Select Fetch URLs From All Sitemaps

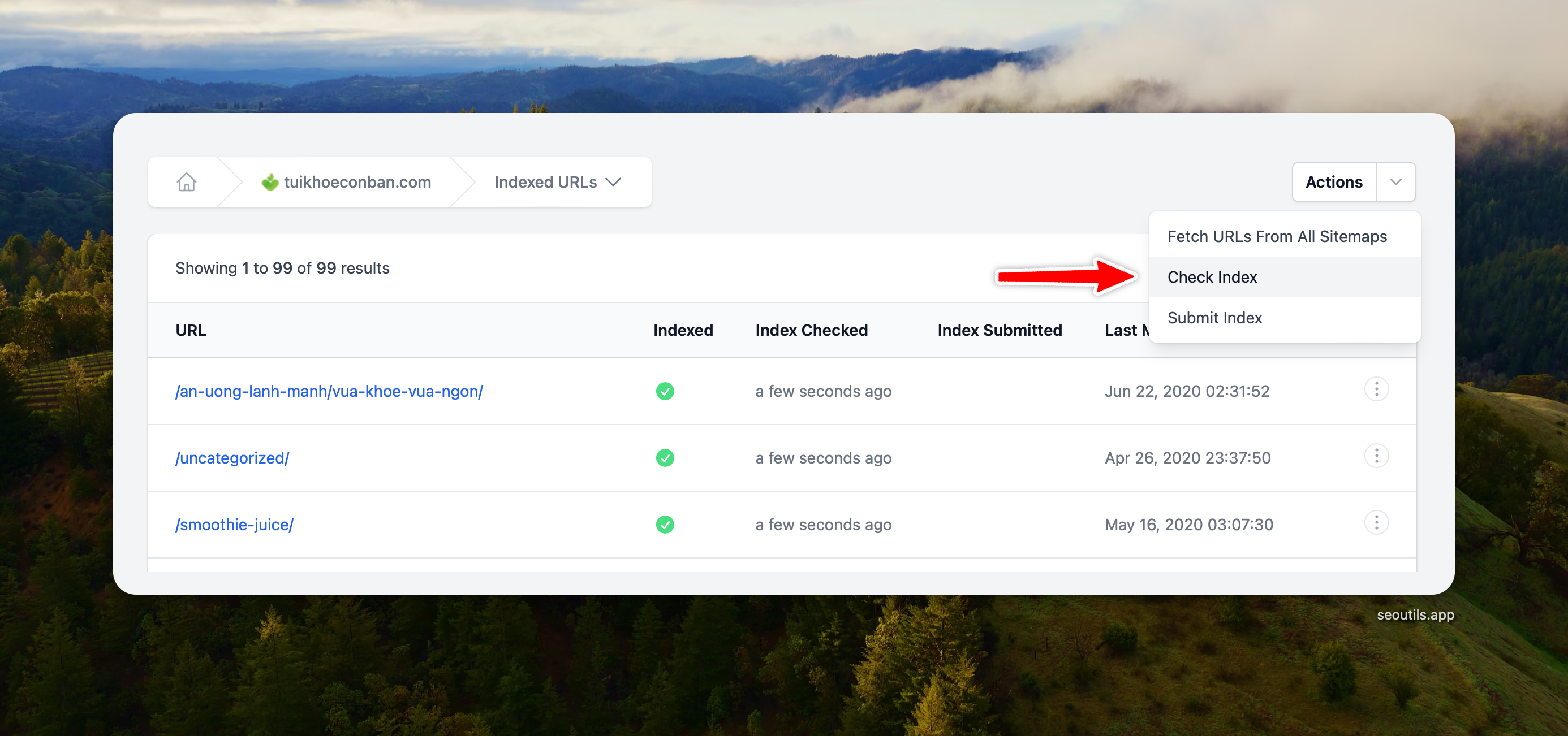point(1277,237)
